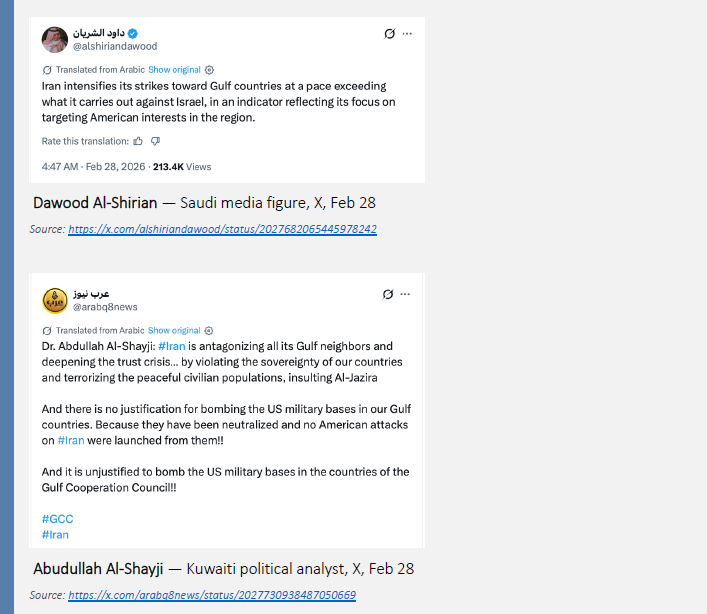Click the Grok icon on arabq8news tweet
The width and height of the screenshot is (707, 614).
coord(389,294)
